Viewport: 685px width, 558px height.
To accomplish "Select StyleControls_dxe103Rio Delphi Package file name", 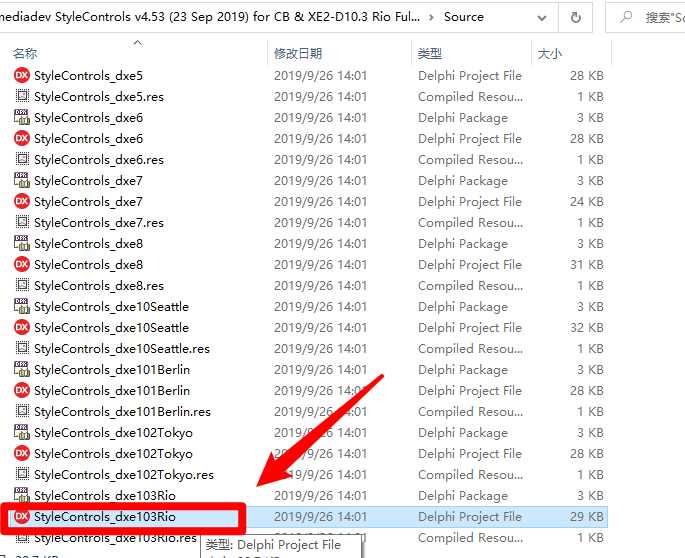I will pyautogui.click(x=105, y=495).
